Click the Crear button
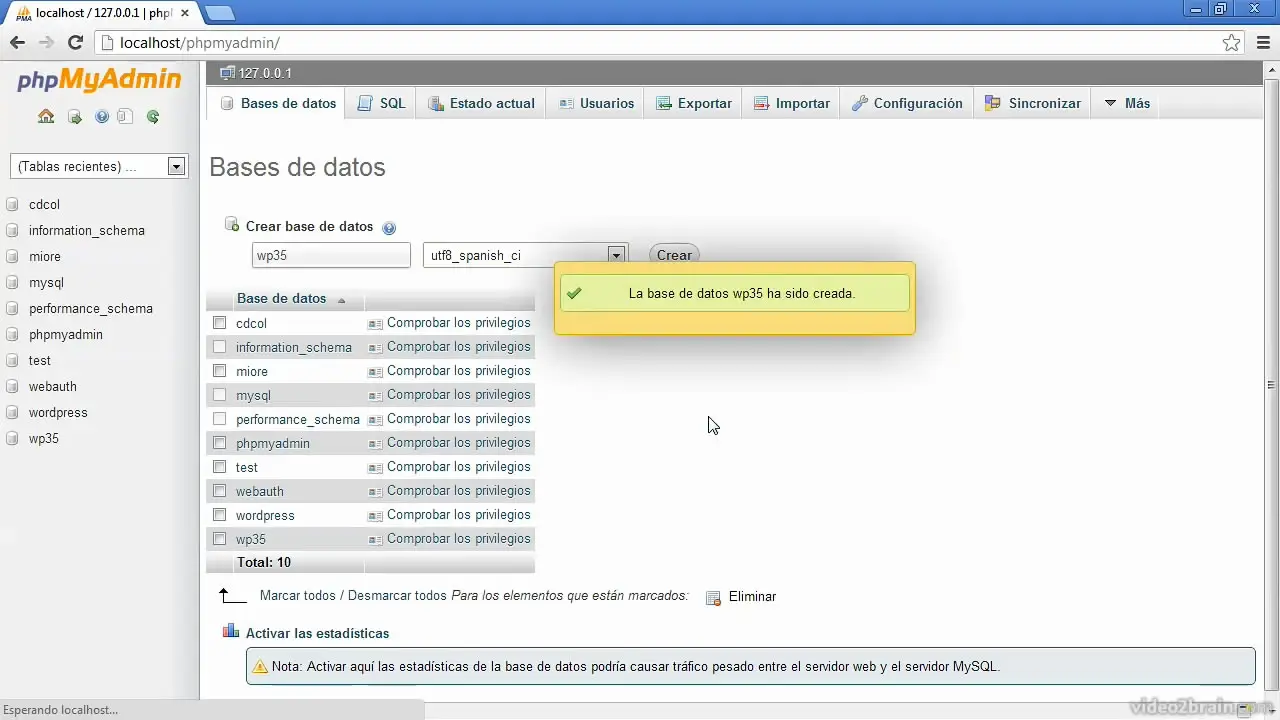 pyautogui.click(x=674, y=255)
